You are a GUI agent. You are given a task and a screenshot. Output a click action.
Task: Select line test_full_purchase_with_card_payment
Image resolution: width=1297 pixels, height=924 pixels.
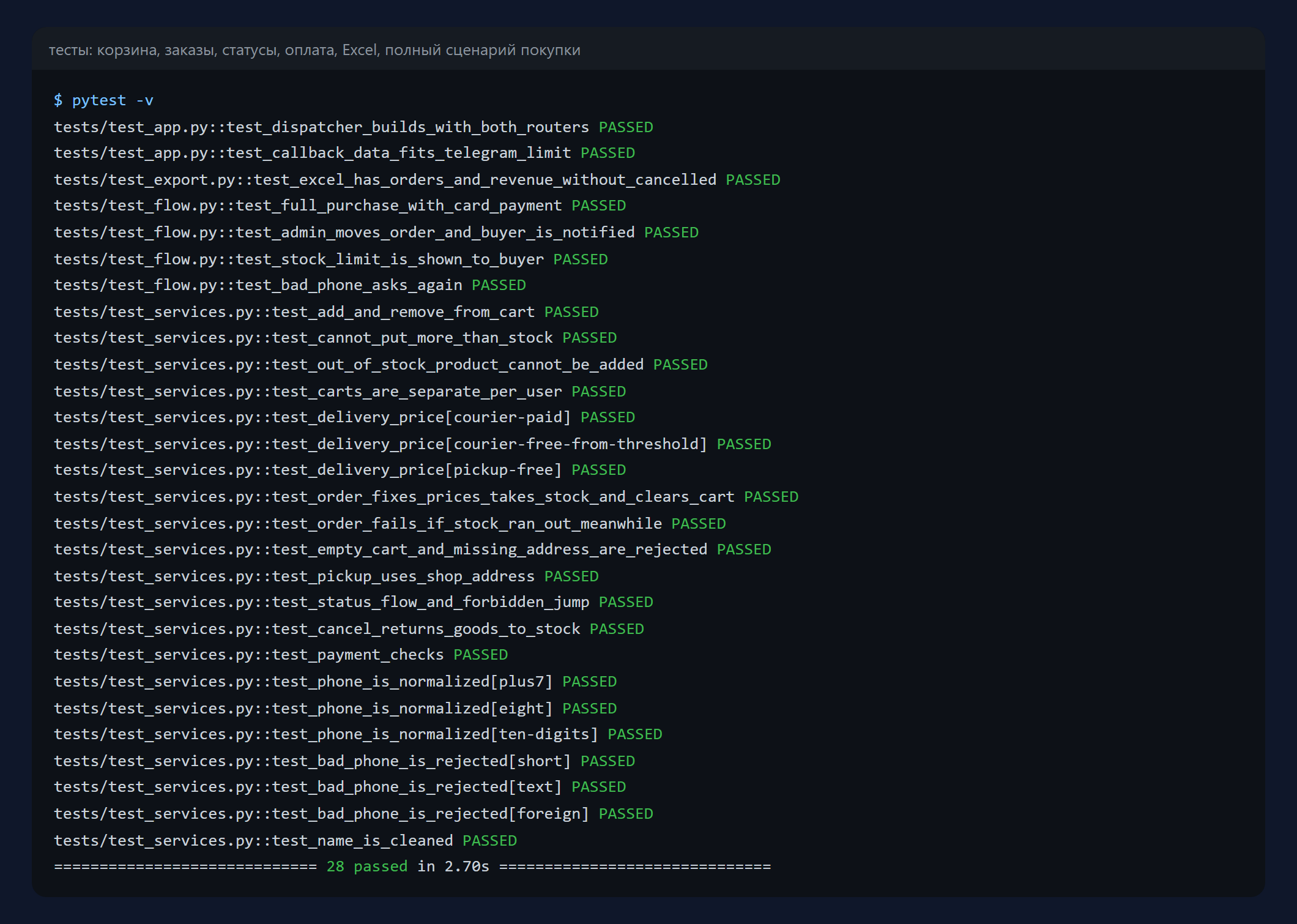(x=340, y=206)
